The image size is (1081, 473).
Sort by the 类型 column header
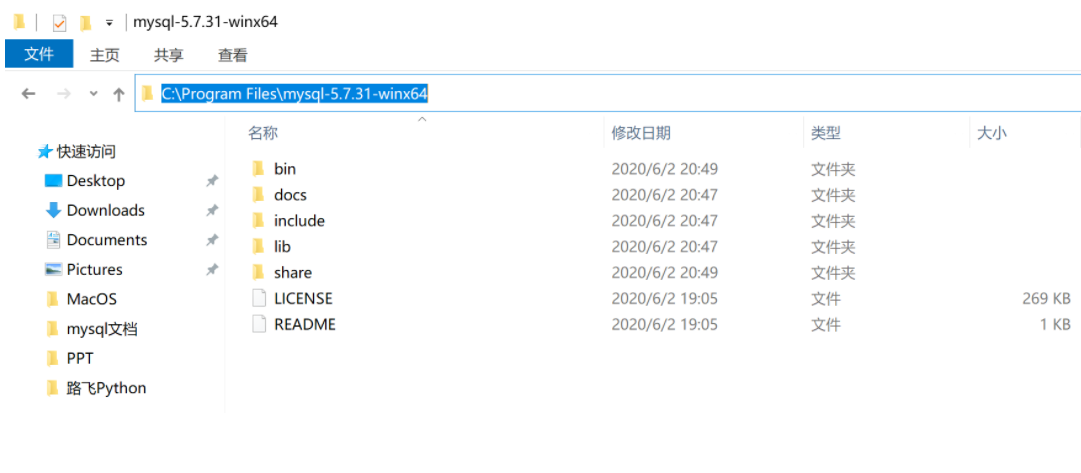coord(826,133)
